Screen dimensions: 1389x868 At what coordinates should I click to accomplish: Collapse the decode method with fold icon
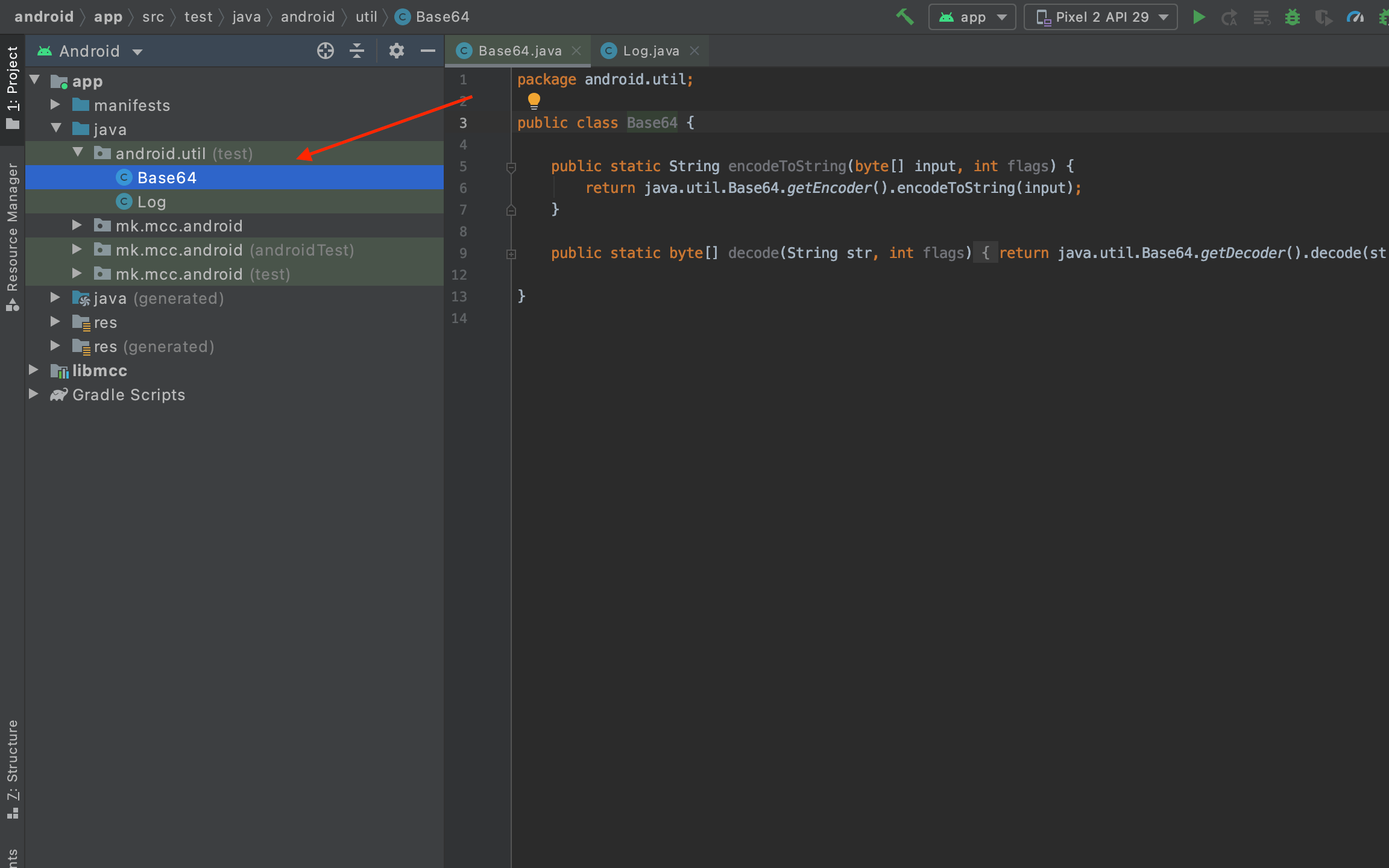tap(511, 254)
